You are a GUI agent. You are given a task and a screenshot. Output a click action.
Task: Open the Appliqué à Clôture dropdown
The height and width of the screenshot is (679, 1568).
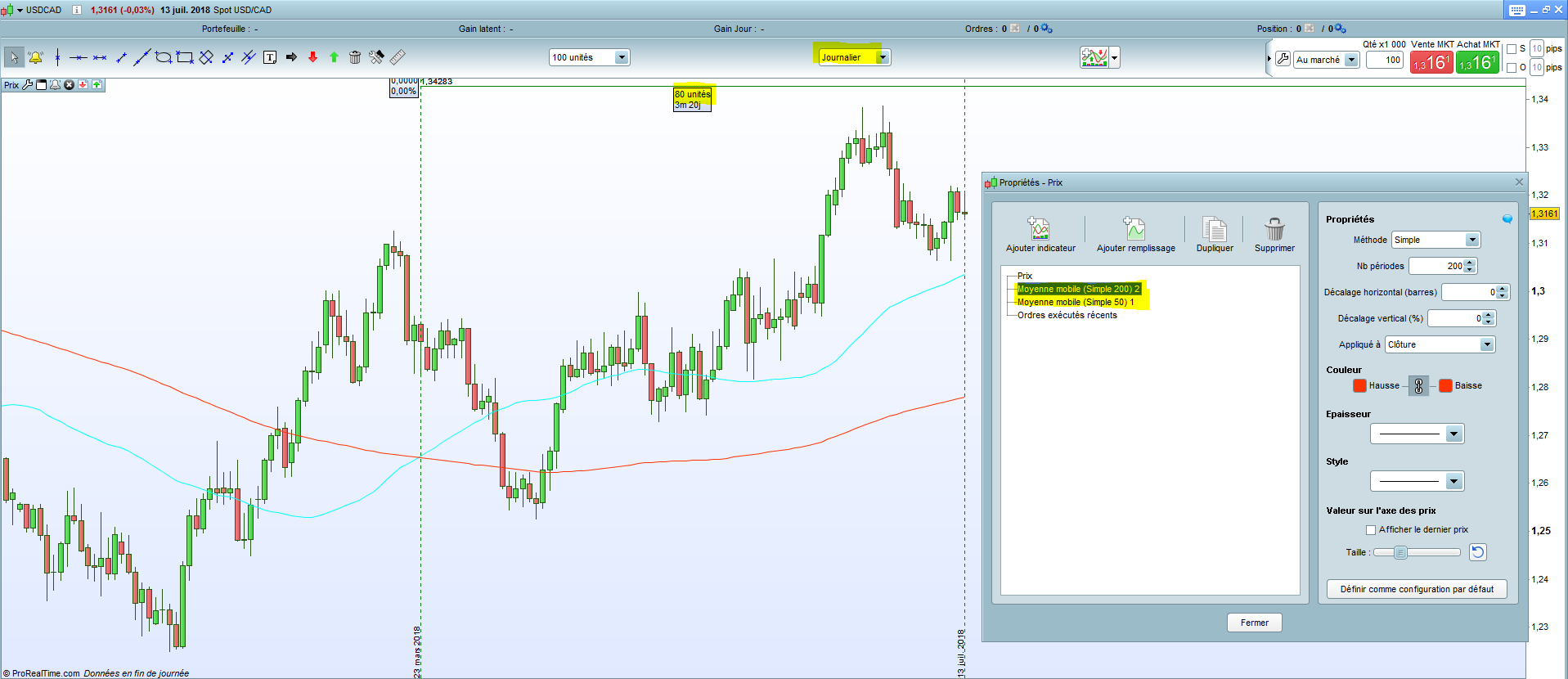point(1487,344)
